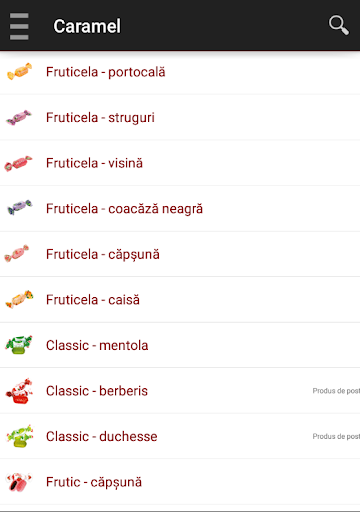Open the hamburger navigation menu
This screenshot has height=512, width=360.
tap(19, 26)
